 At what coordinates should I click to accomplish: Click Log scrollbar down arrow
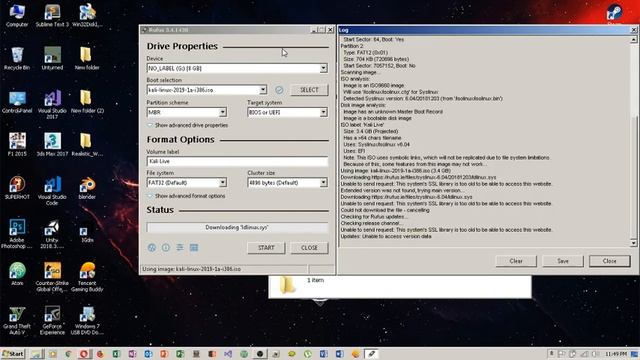pyautogui.click(x=633, y=243)
